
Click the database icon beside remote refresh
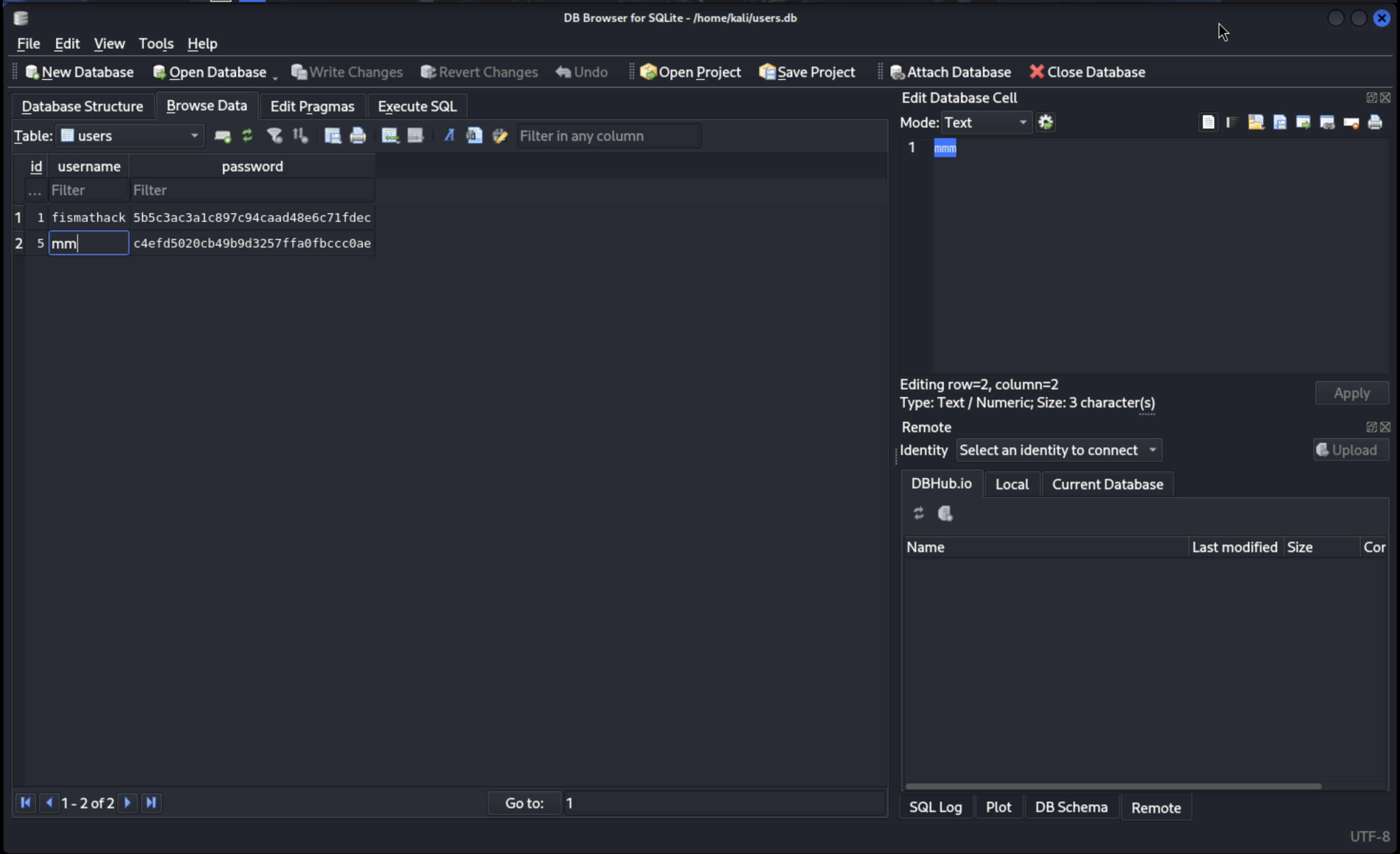pos(945,513)
